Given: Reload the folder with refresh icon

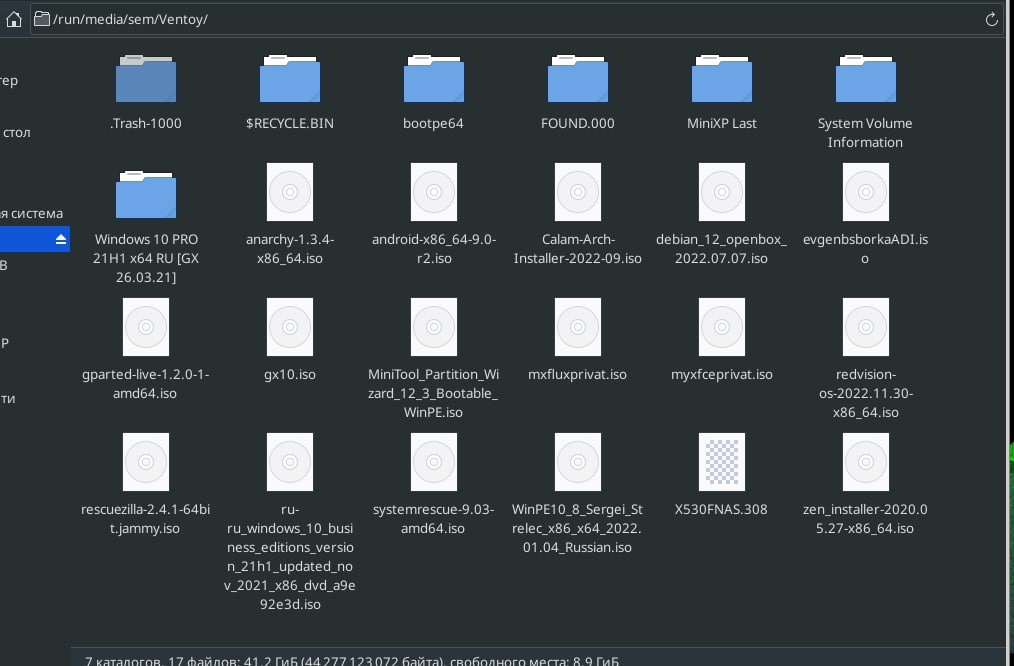Looking at the screenshot, I should (991, 19).
